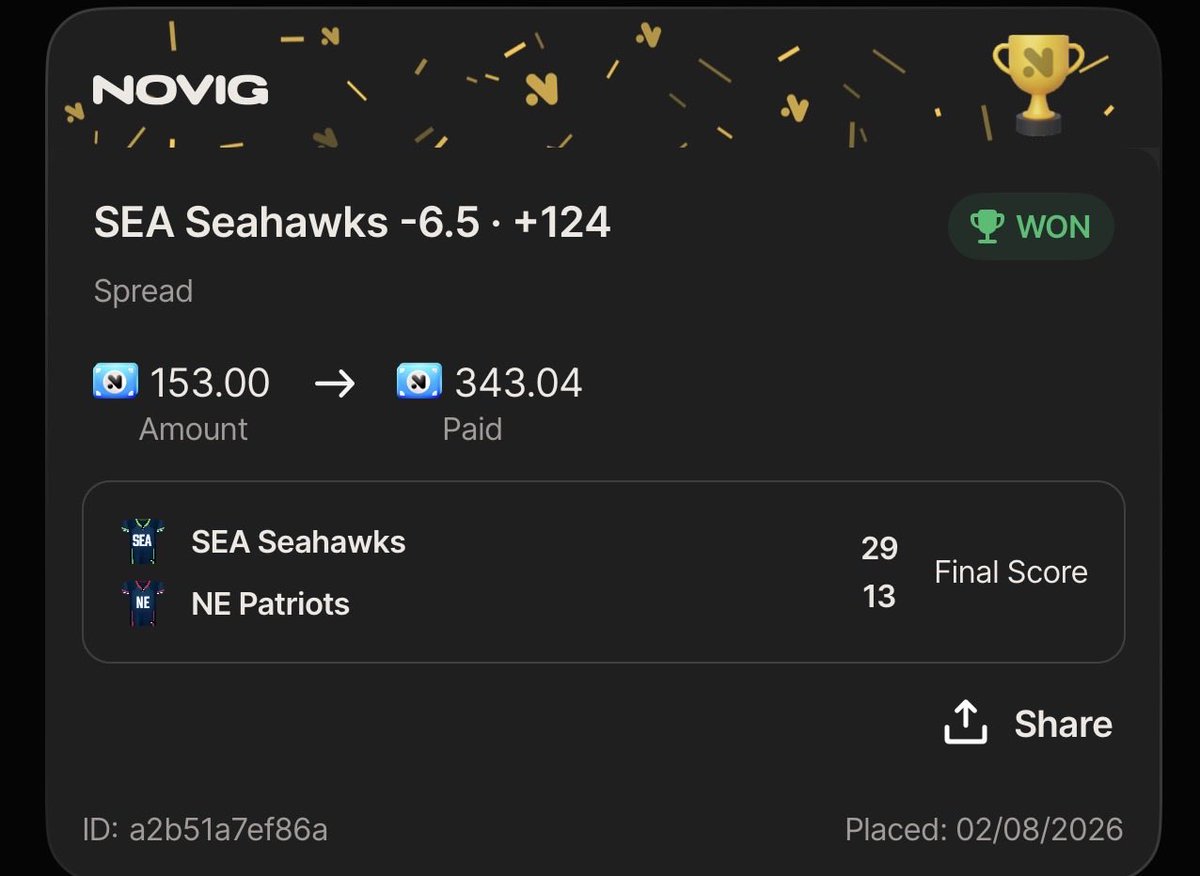Click the bet ID a2b51a7ef86a
Viewport: 1200px width, 876px height.
tap(205, 829)
